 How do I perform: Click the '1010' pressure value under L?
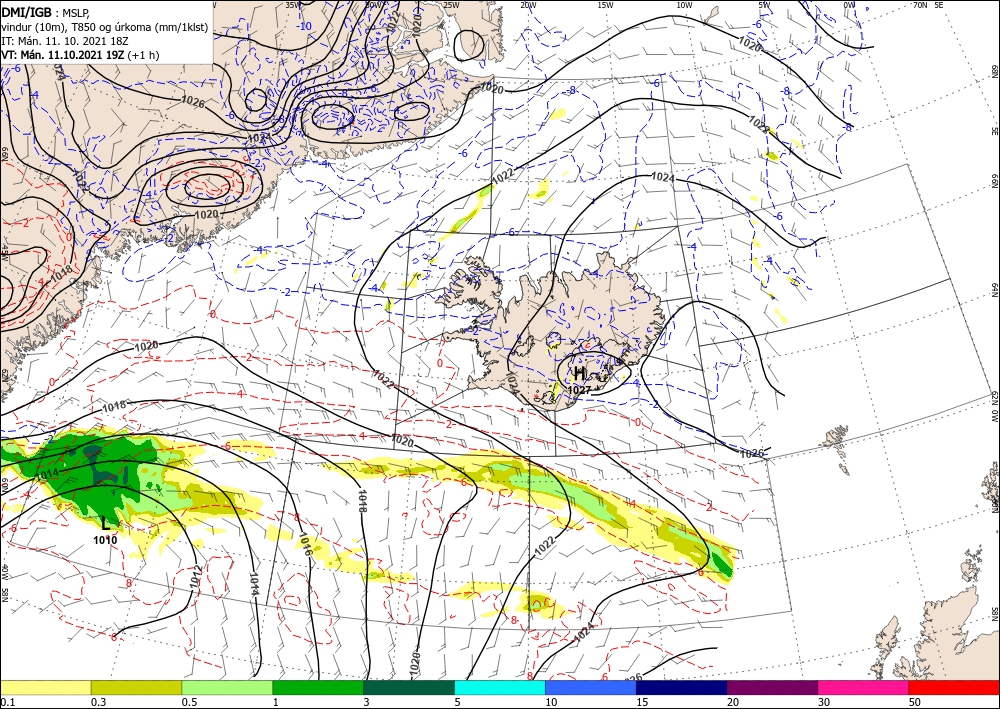105,540
